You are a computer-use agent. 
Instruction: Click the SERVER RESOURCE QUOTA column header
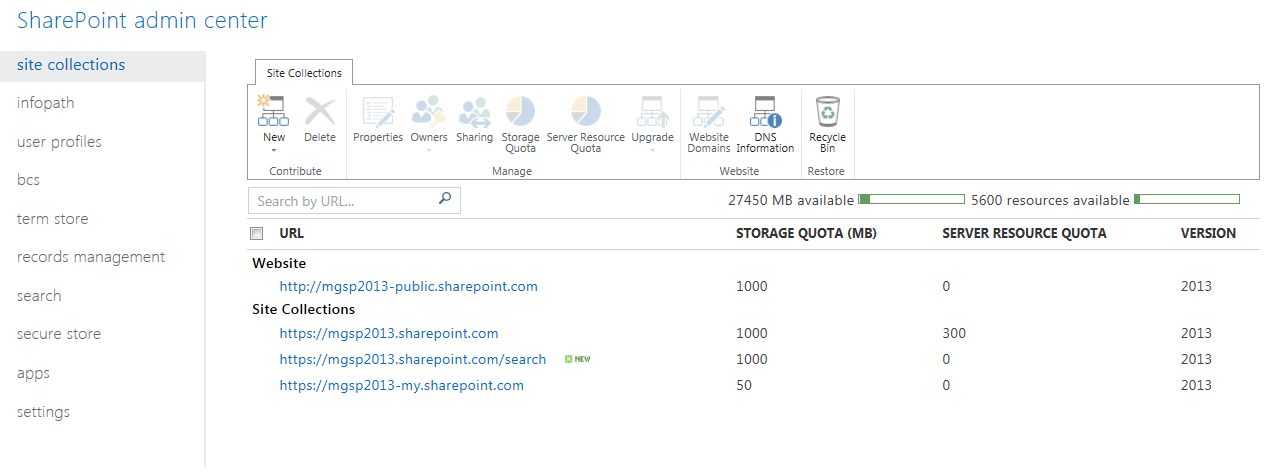pos(1024,233)
